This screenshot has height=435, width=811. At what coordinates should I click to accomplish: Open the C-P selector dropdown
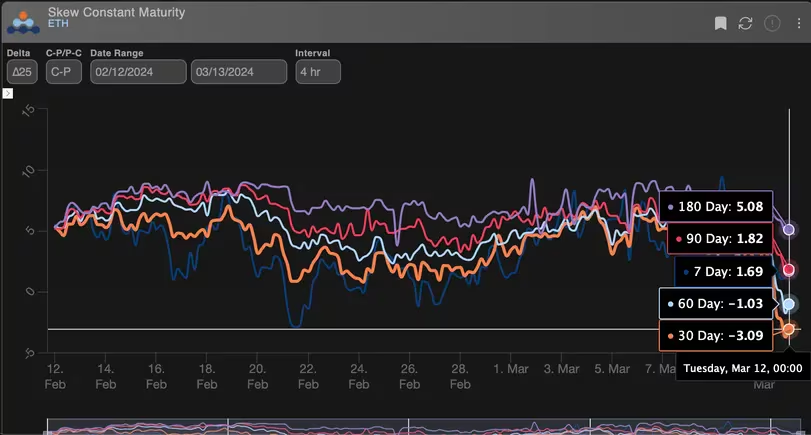(x=65, y=72)
